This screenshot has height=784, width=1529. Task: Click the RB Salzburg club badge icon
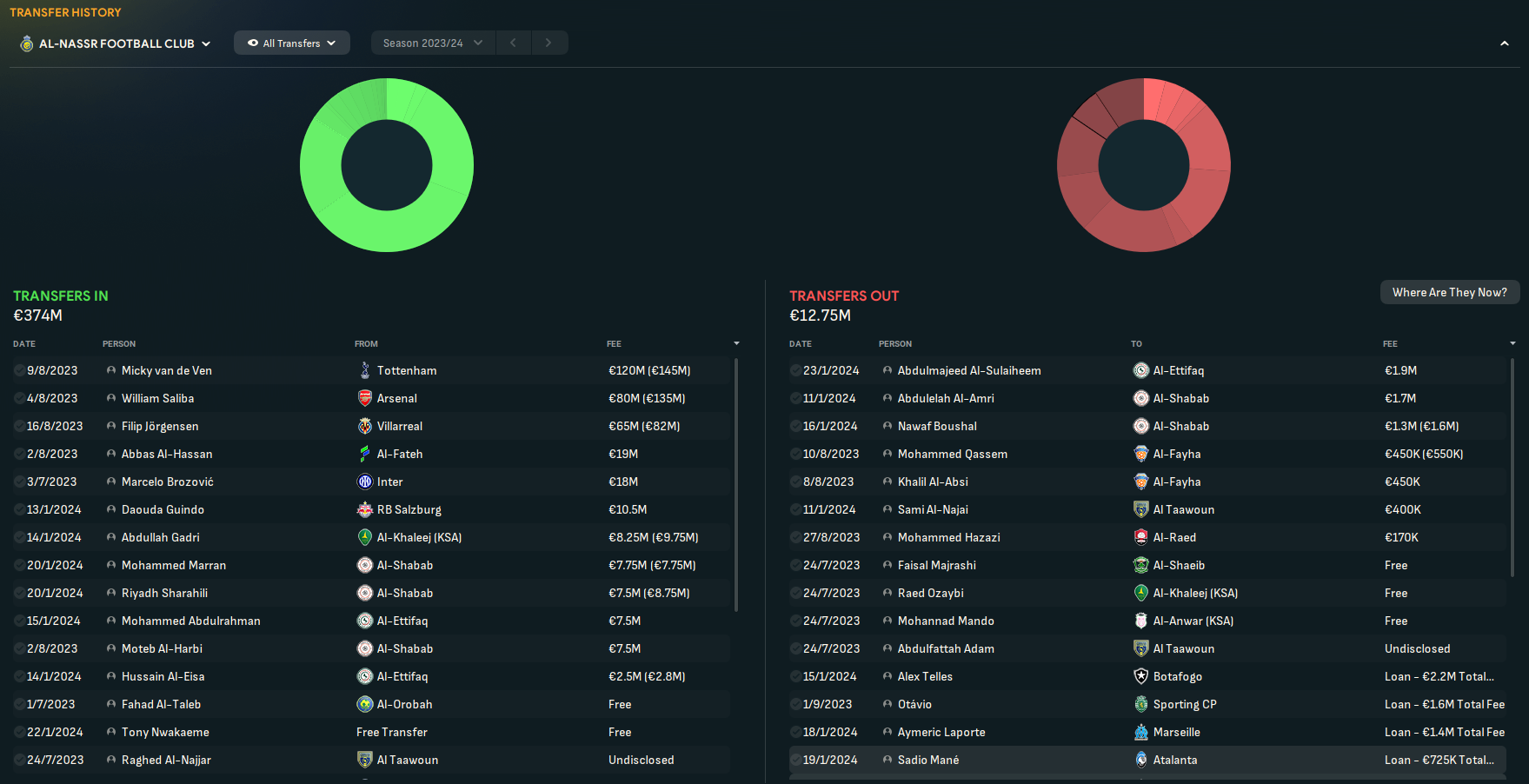point(365,509)
